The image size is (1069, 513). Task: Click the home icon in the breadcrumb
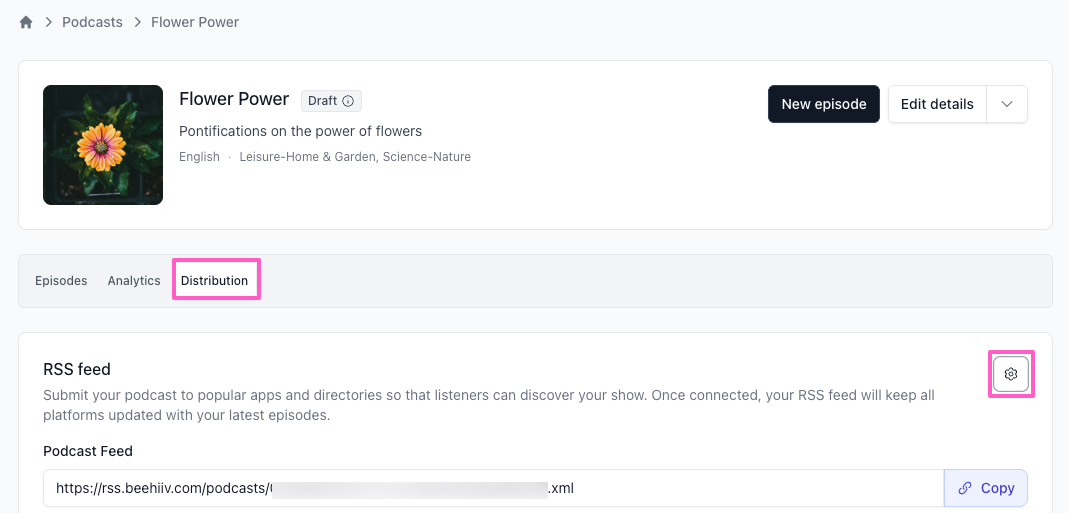[26, 22]
